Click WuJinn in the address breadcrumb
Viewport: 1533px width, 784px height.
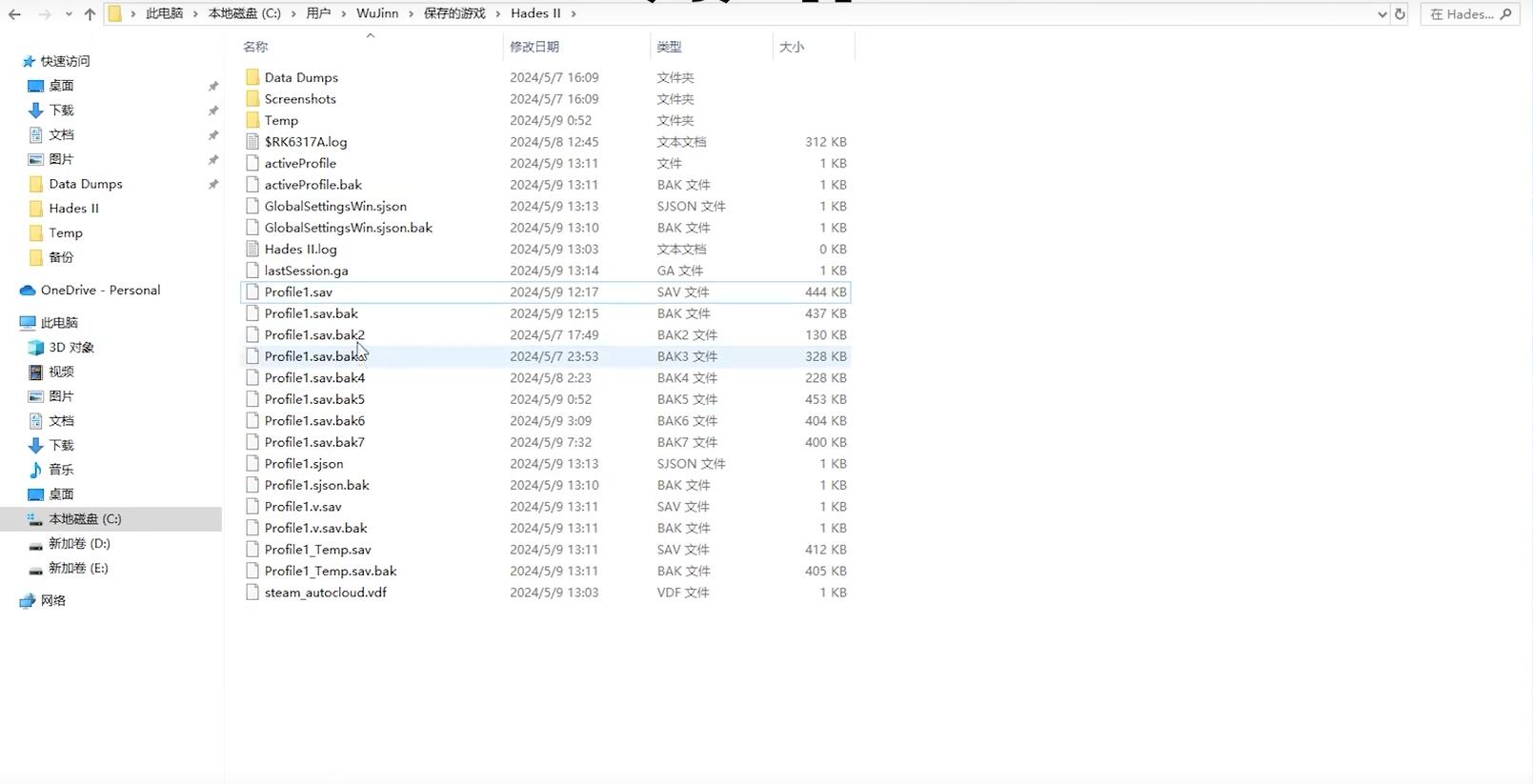click(377, 13)
